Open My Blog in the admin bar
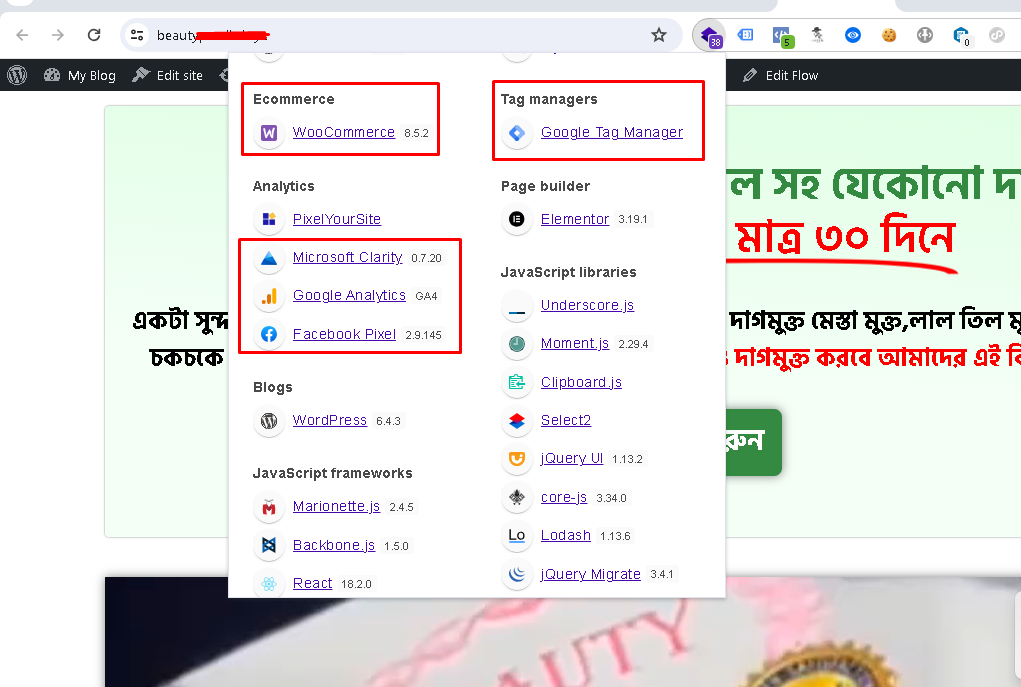 point(80,75)
